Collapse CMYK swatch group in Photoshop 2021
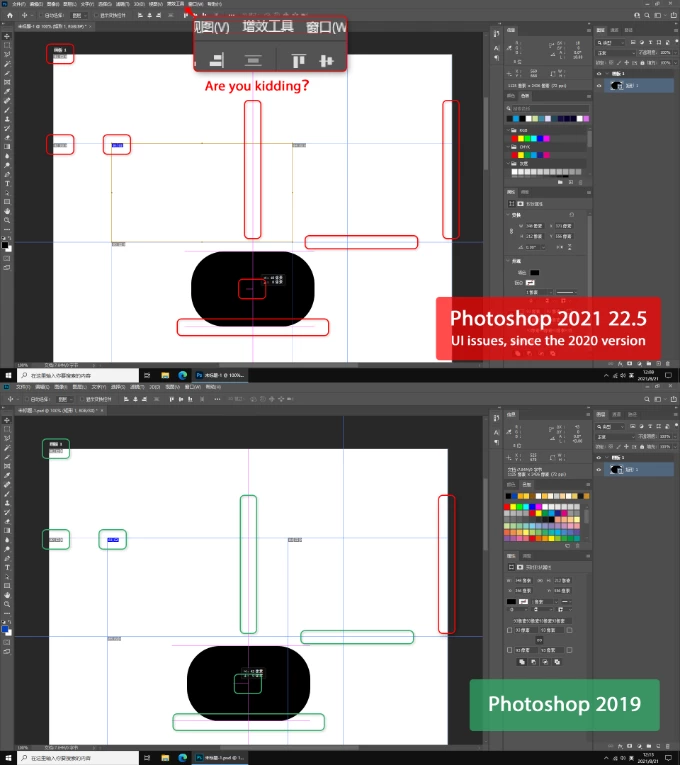The image size is (680, 765). pyautogui.click(x=508, y=146)
